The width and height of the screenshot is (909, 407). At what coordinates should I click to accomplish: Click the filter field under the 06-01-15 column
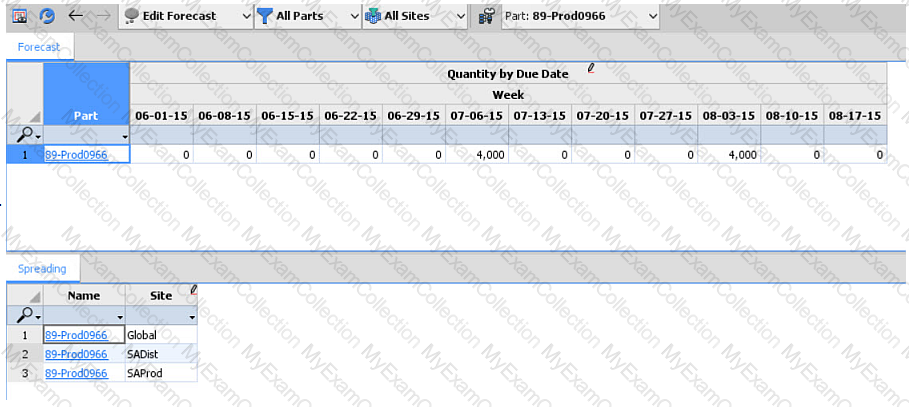161,135
